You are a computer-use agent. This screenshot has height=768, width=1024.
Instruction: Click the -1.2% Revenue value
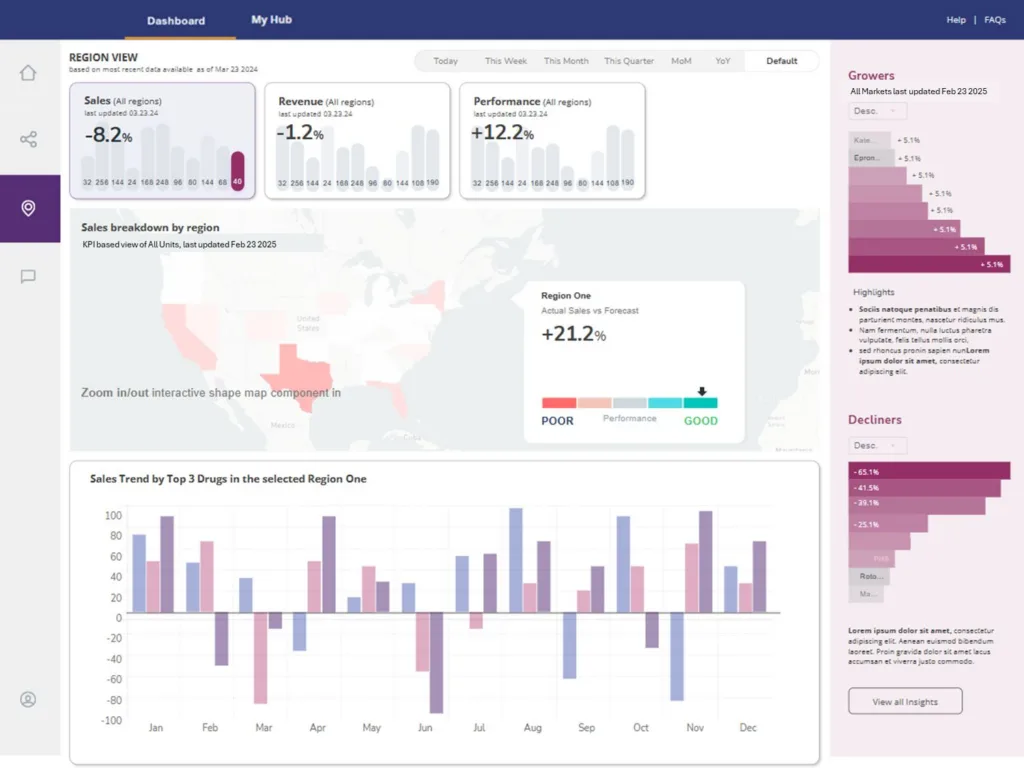click(300, 133)
